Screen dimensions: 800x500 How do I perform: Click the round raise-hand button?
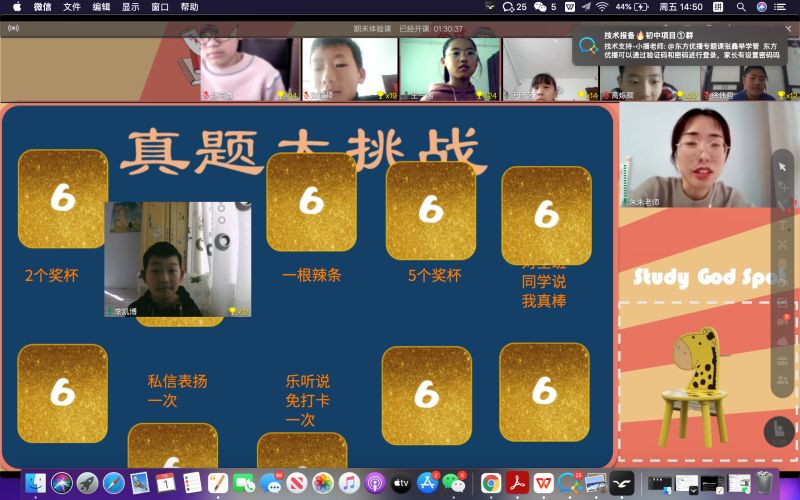[779, 432]
